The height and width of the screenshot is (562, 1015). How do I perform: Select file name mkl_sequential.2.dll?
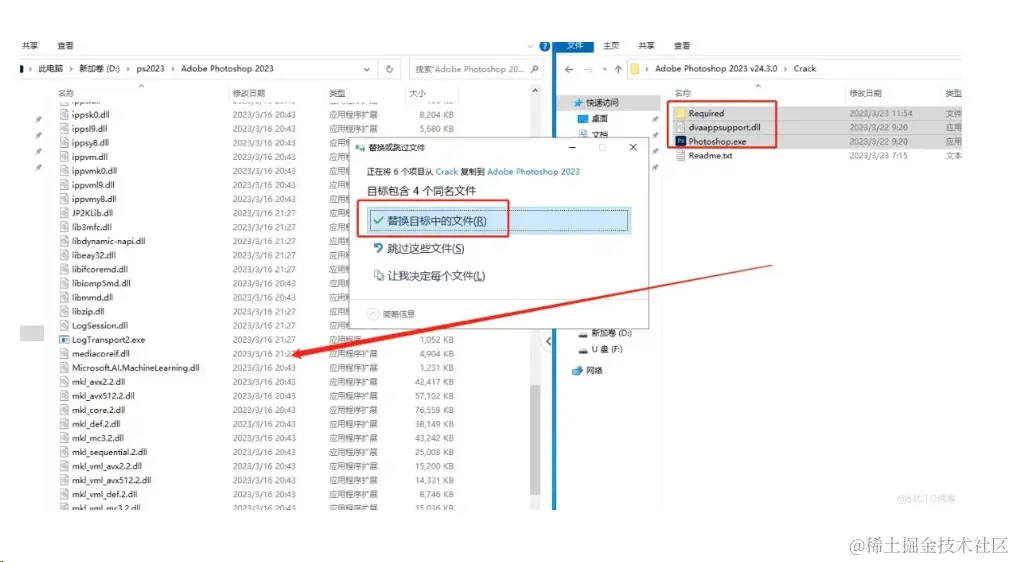point(109,452)
